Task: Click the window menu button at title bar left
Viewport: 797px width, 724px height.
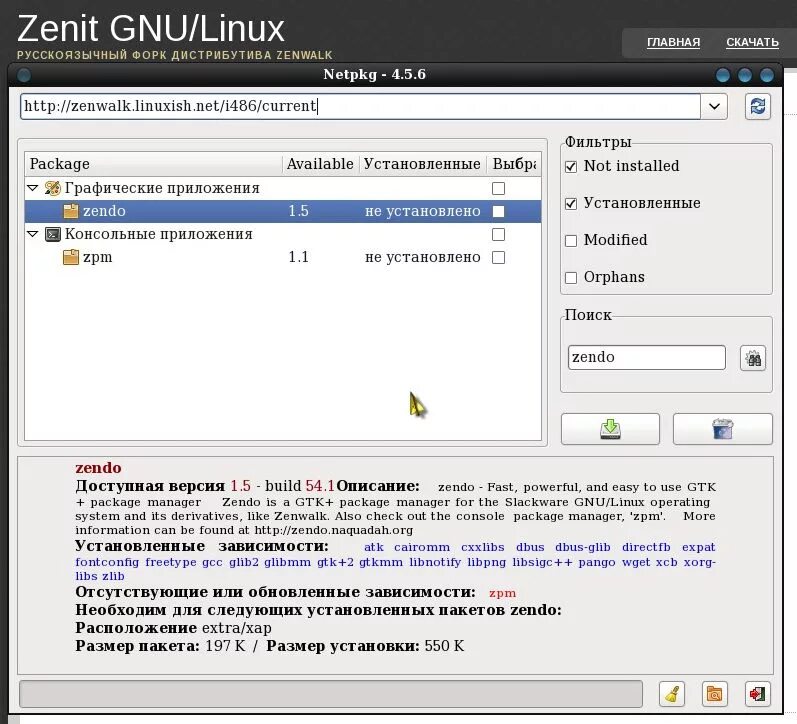Action: click(24, 75)
